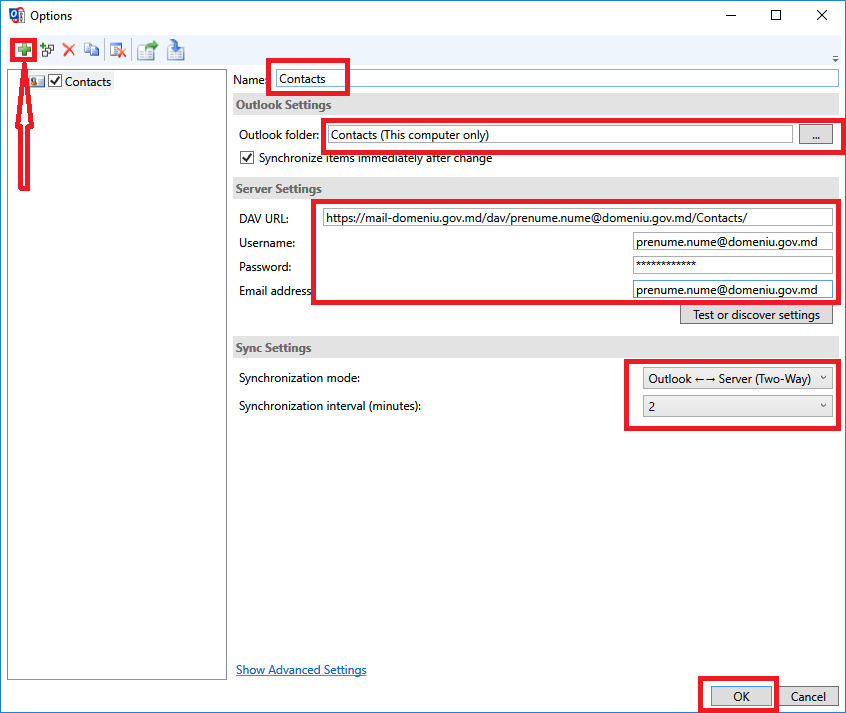
Task: Delete selected profile with red X icon
Action: 69,49
